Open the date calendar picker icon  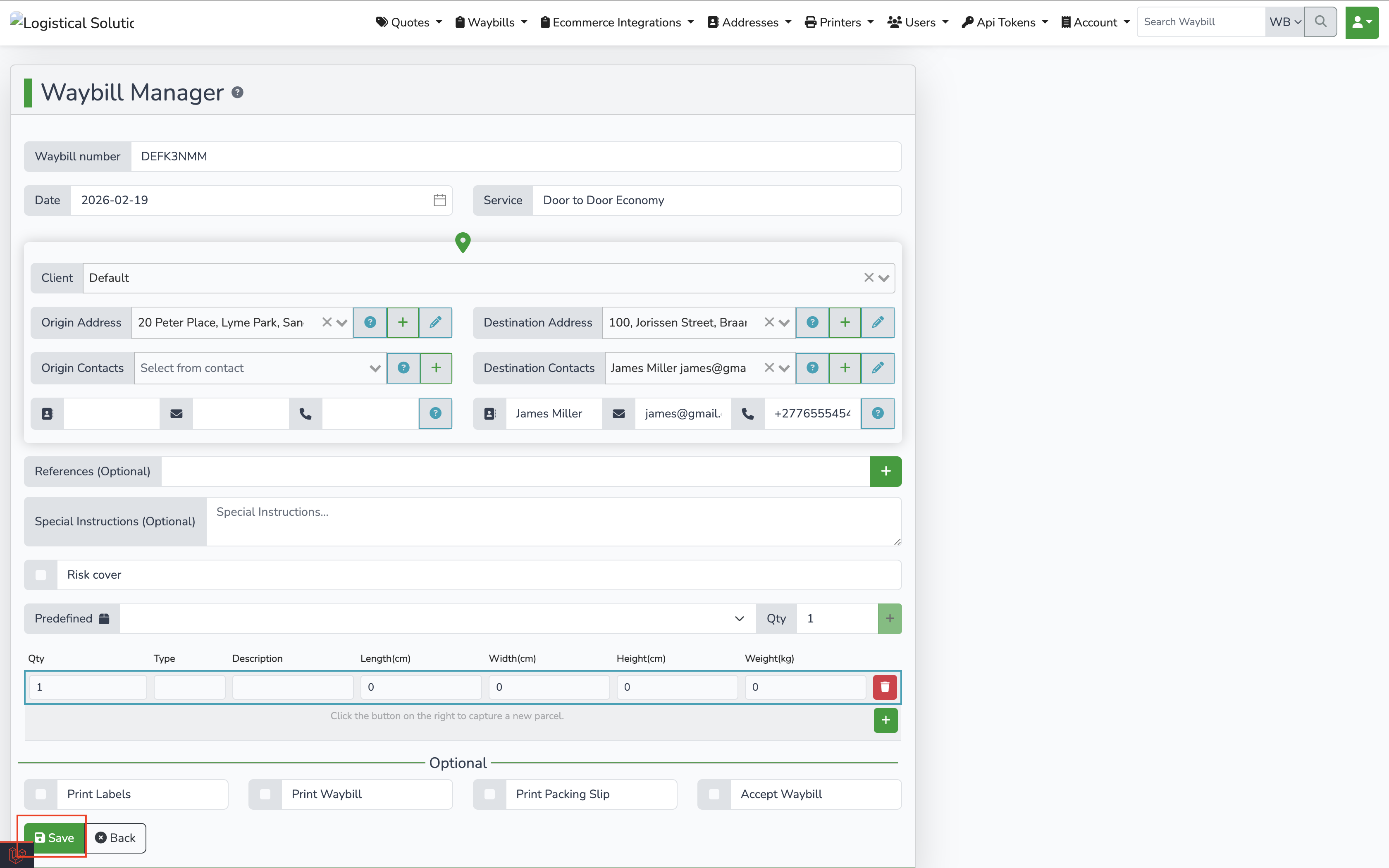pos(440,200)
